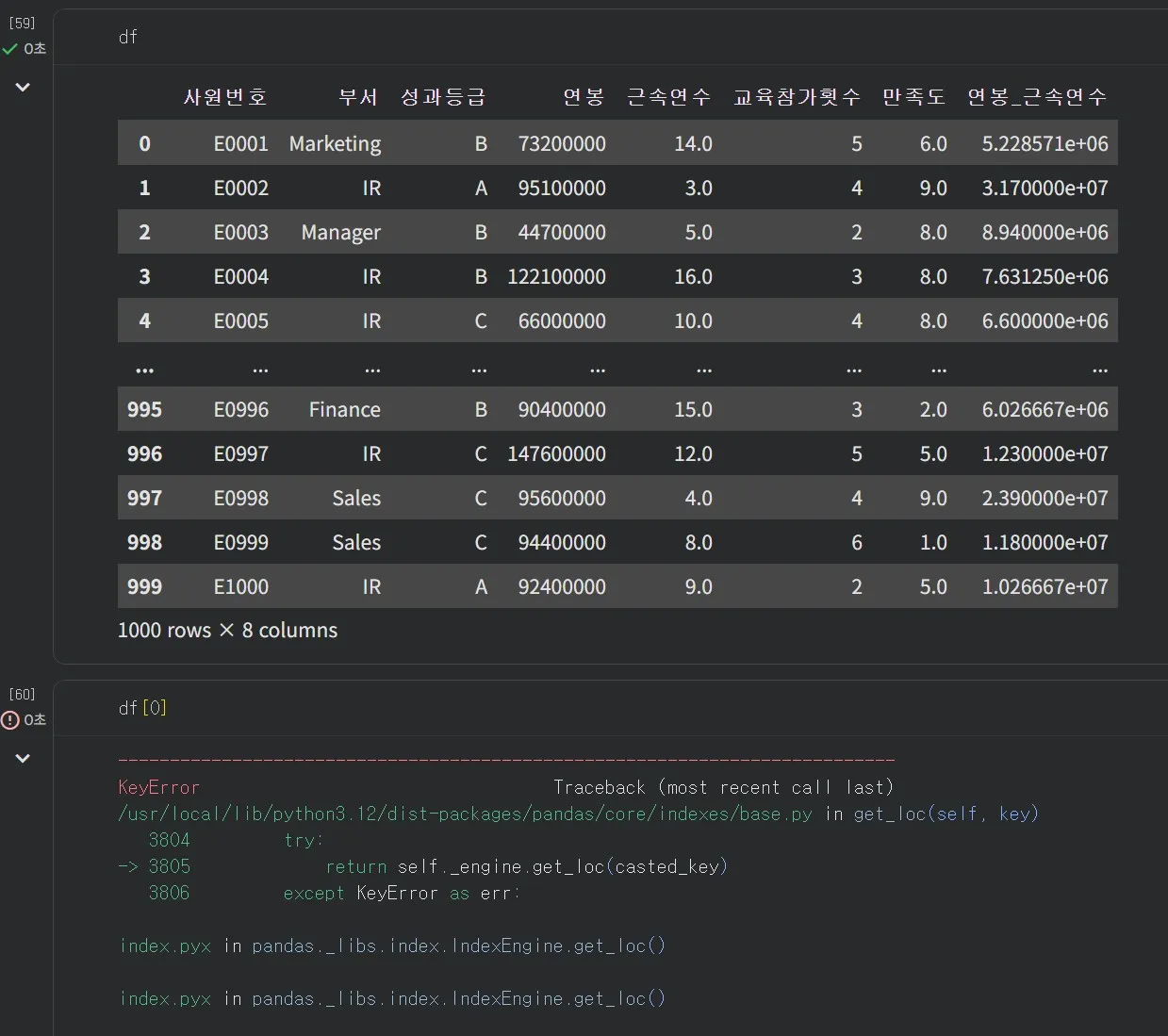Select the Finance department cell
Screen dimensions: 1168x1036
coord(345,409)
